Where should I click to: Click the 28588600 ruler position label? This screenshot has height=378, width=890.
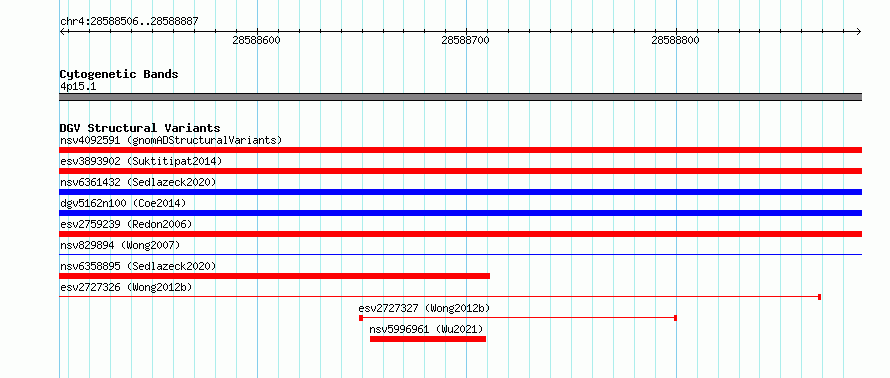click(x=257, y=40)
